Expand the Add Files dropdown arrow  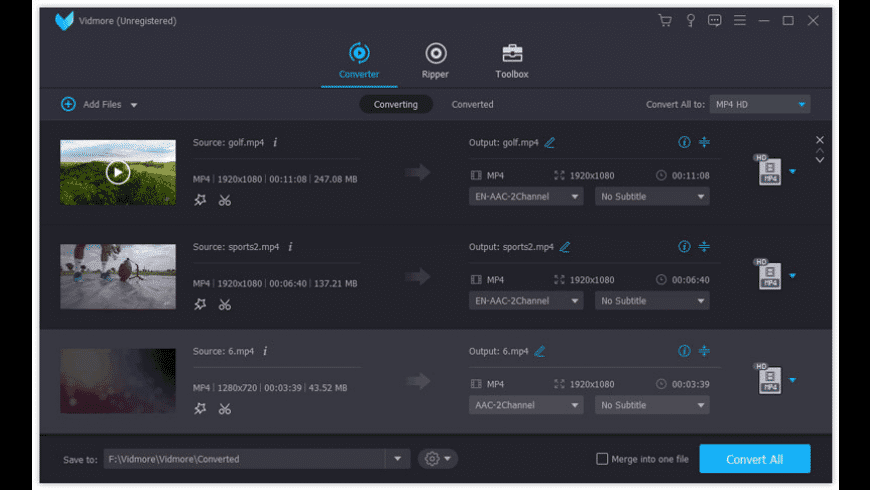(x=134, y=105)
